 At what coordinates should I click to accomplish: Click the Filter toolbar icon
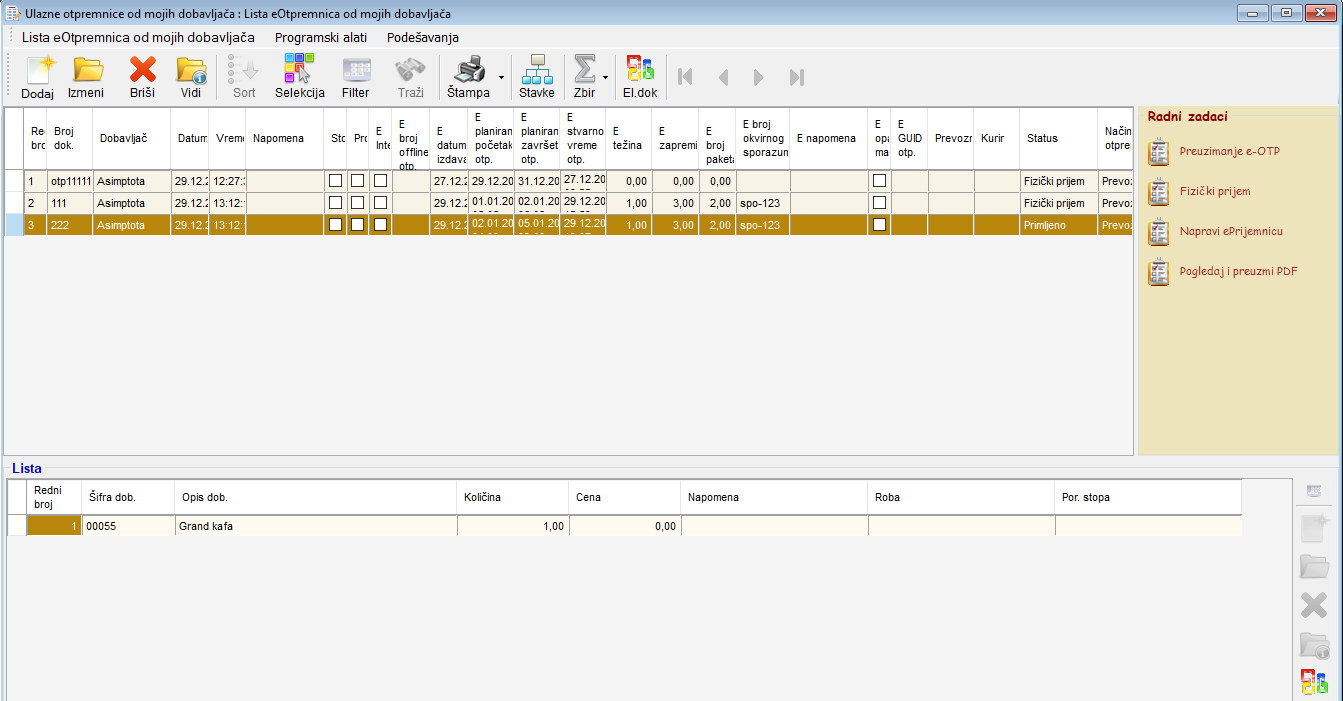355,76
